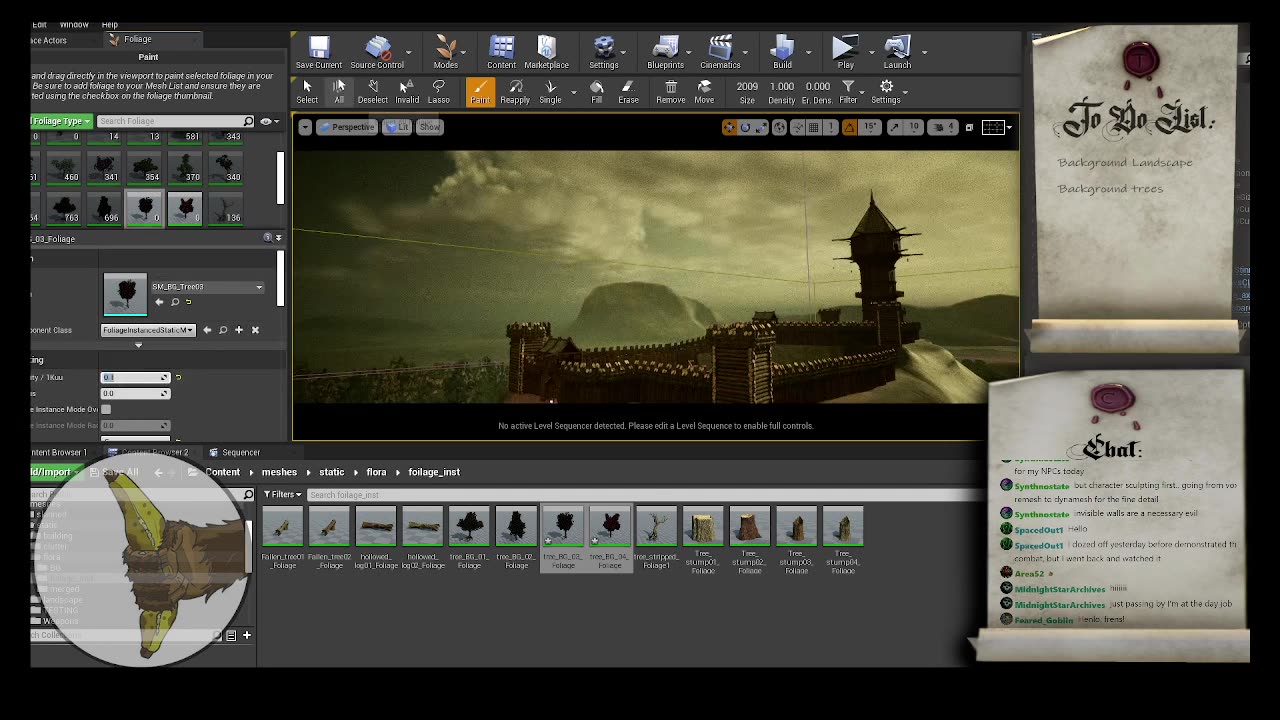The height and width of the screenshot is (720, 1280).
Task: Toggle rotation snap angle icon
Action: (x=849, y=127)
